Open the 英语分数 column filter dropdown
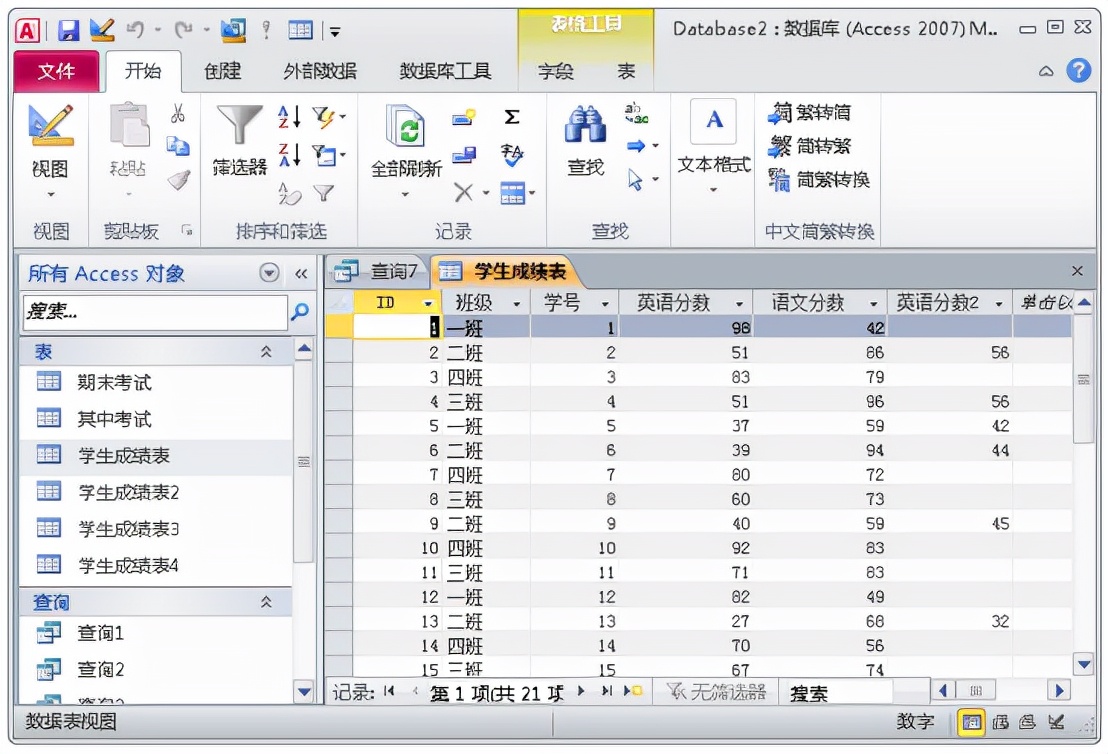Viewport: 1108px width, 754px height. point(739,304)
